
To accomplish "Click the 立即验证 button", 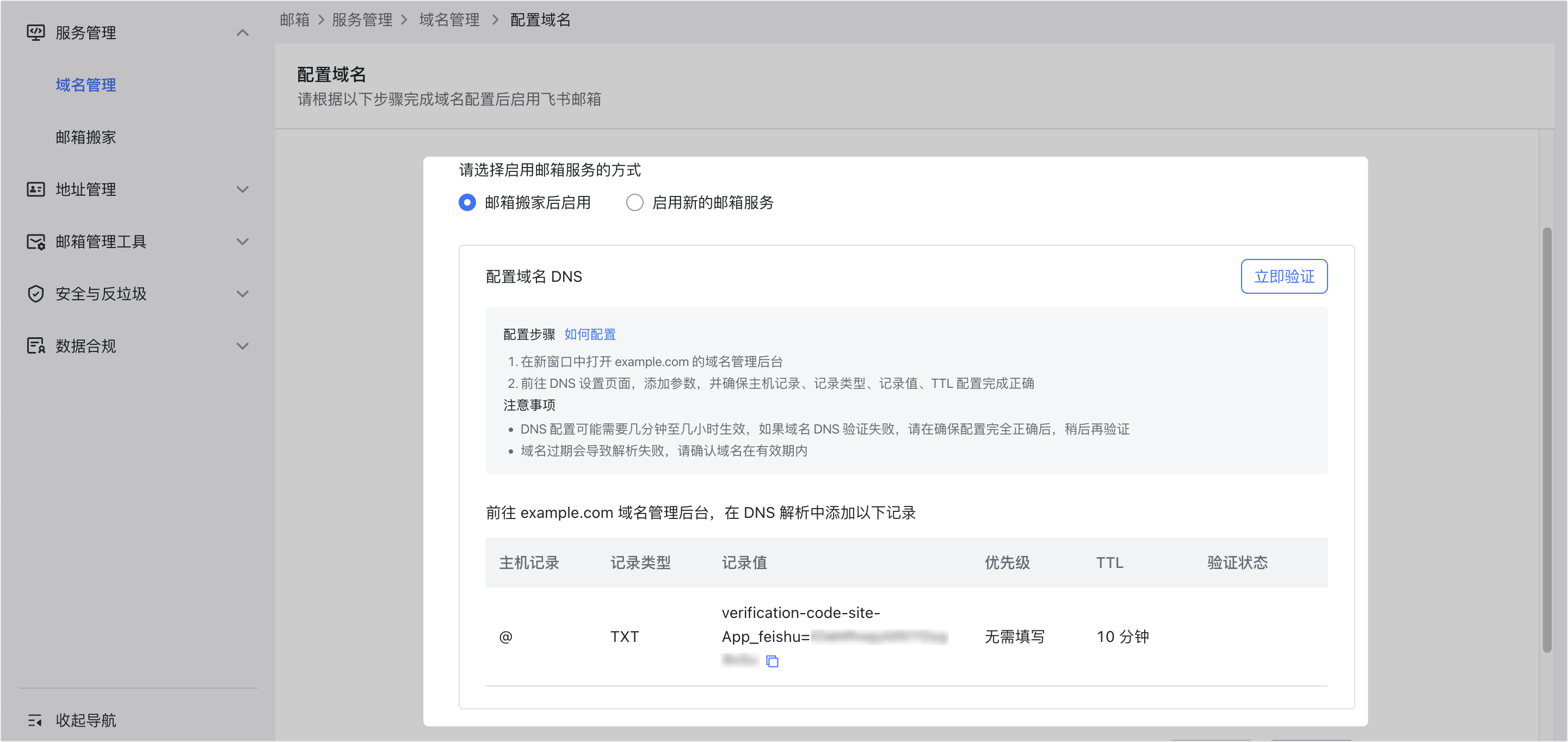I will (x=1284, y=276).
